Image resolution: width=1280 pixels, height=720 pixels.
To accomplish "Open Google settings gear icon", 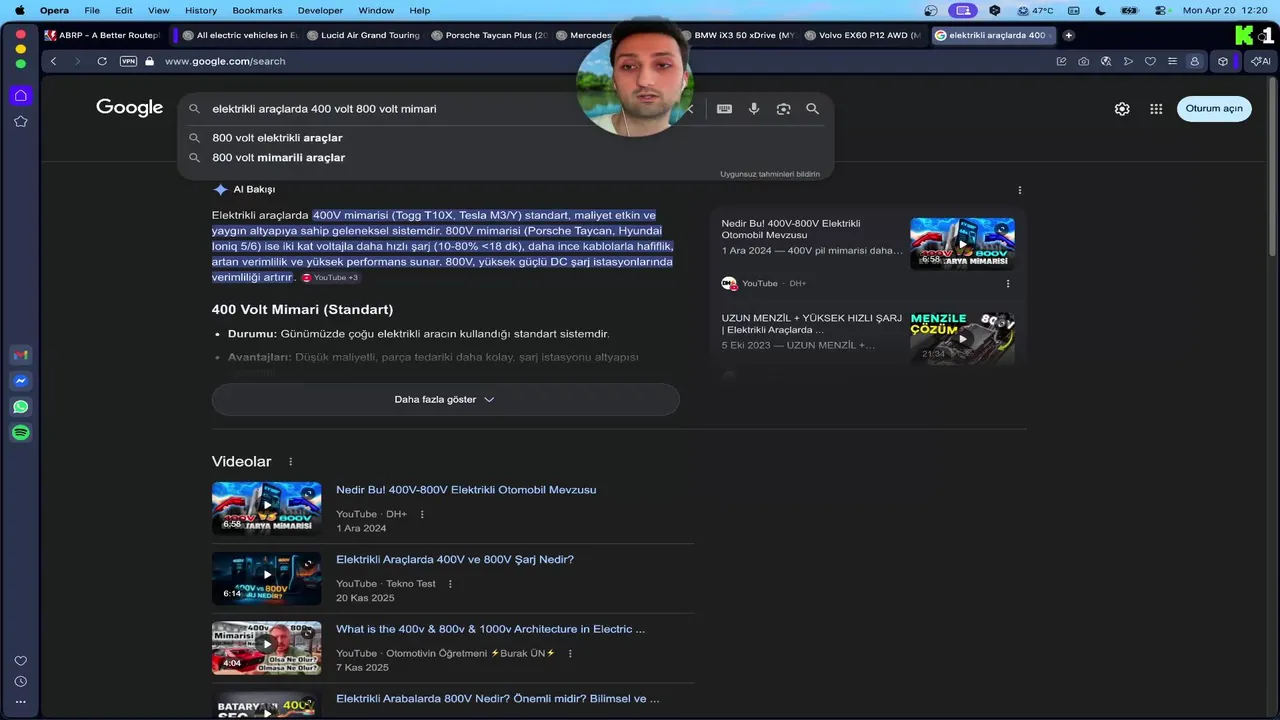I will point(1122,109).
